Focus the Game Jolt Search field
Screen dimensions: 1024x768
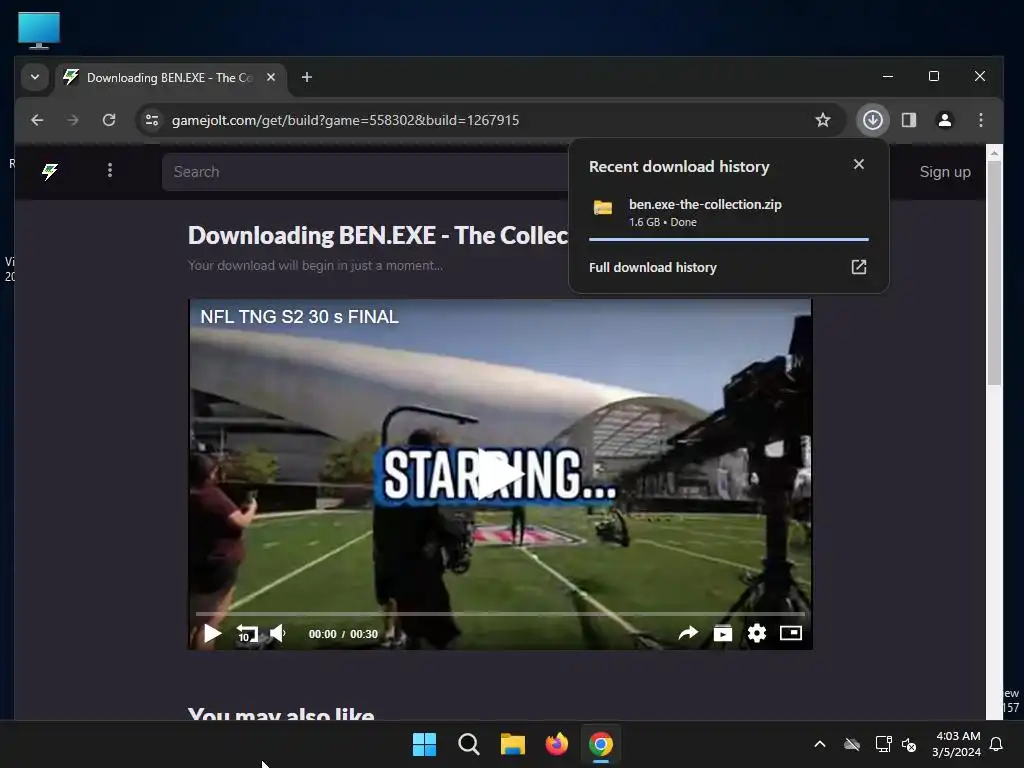(x=366, y=172)
